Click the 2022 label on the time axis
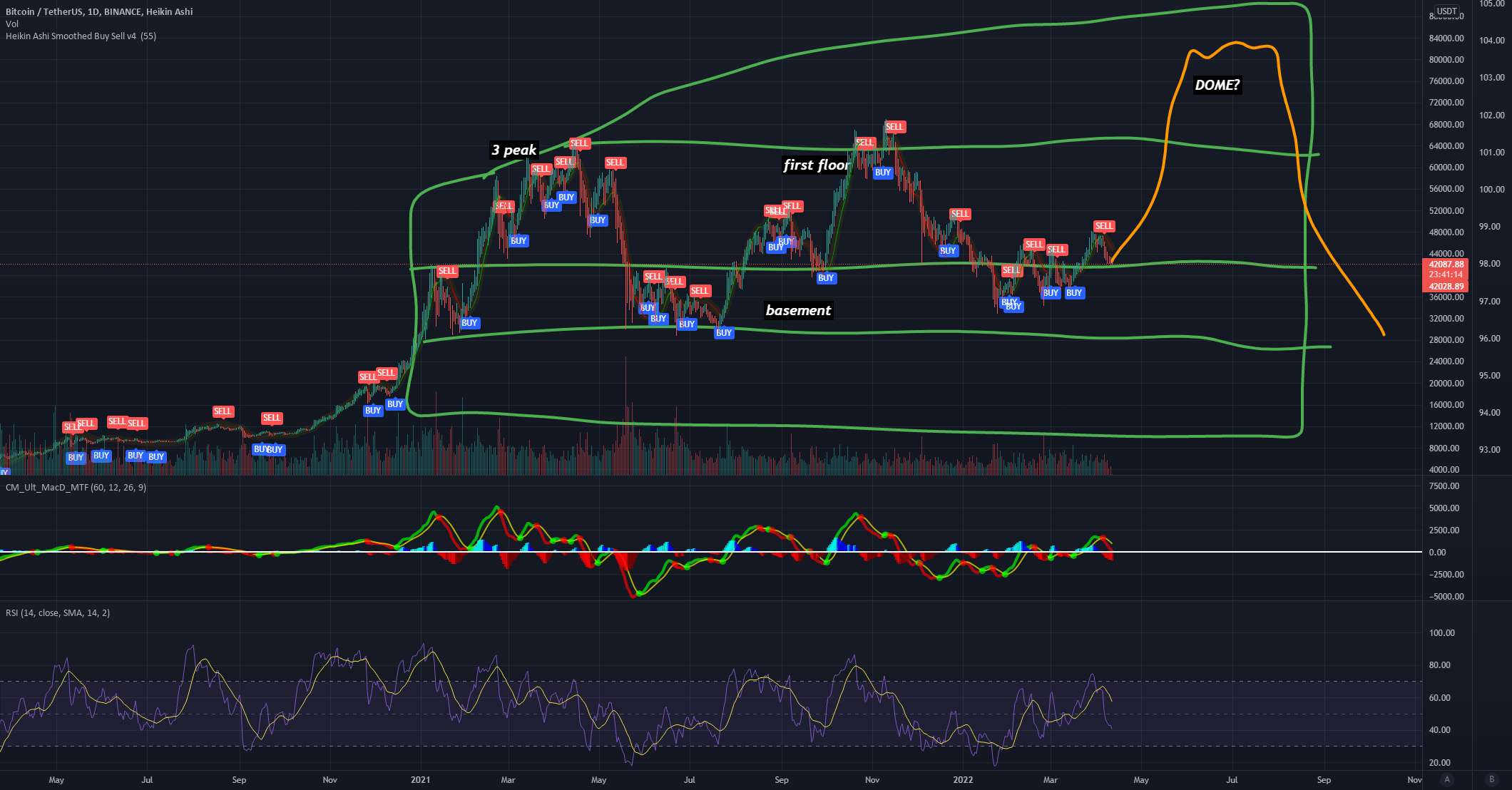Screen dimensions: 1512x790 pyautogui.click(x=963, y=780)
